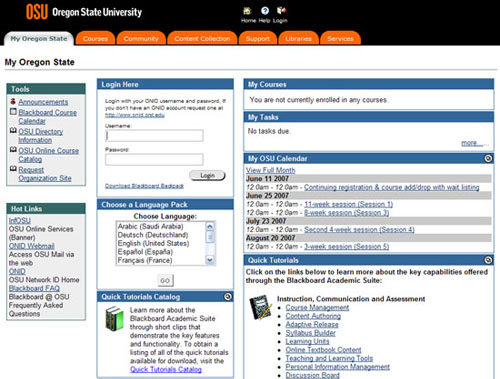Click the notebook and pencil icon
Viewport: 500px width, 379px height.
260,307
